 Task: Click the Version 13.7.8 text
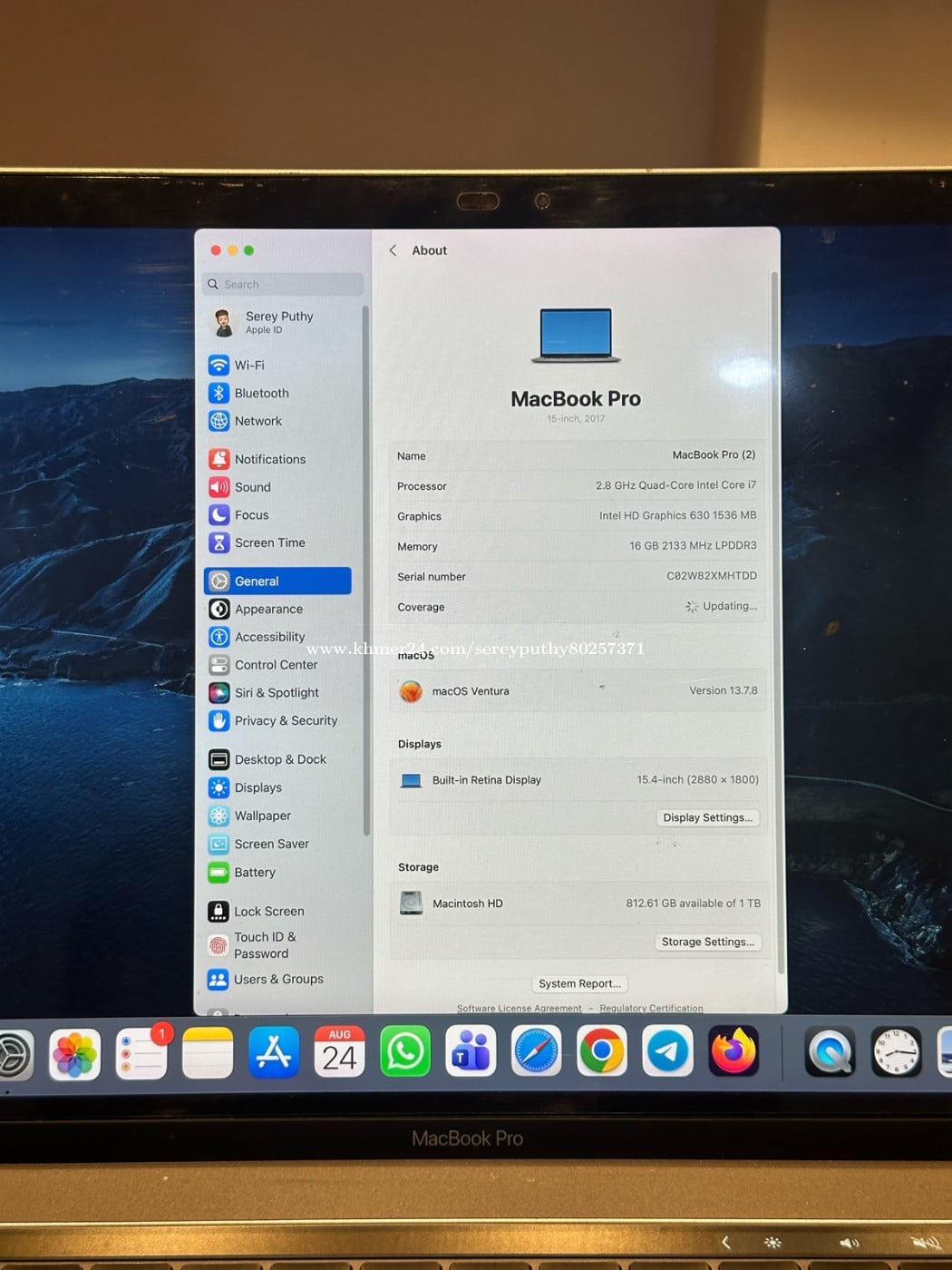click(x=723, y=691)
